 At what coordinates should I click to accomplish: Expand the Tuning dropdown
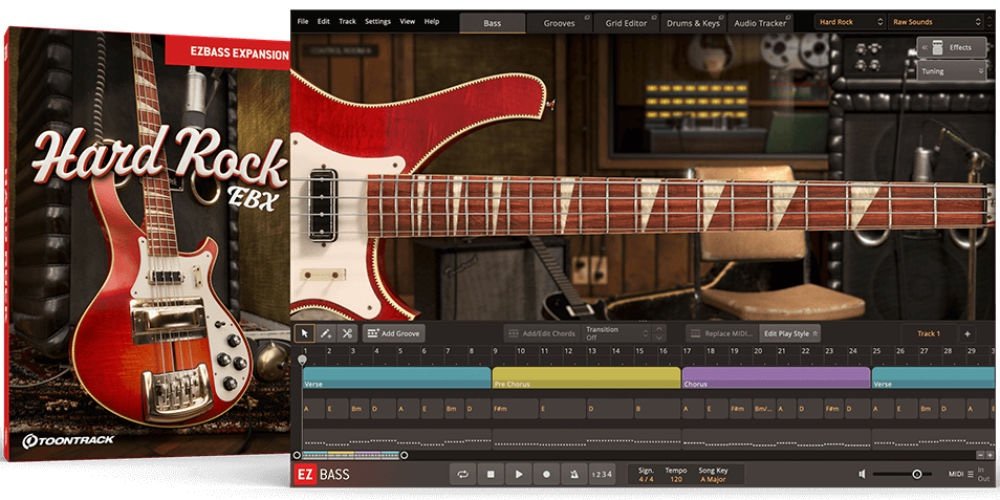(x=951, y=71)
